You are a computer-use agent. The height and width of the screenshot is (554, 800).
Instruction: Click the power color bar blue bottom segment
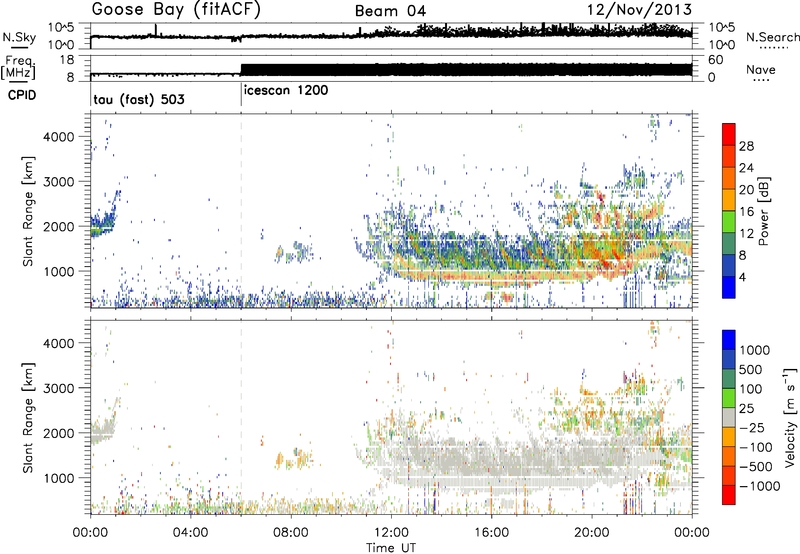click(729, 287)
